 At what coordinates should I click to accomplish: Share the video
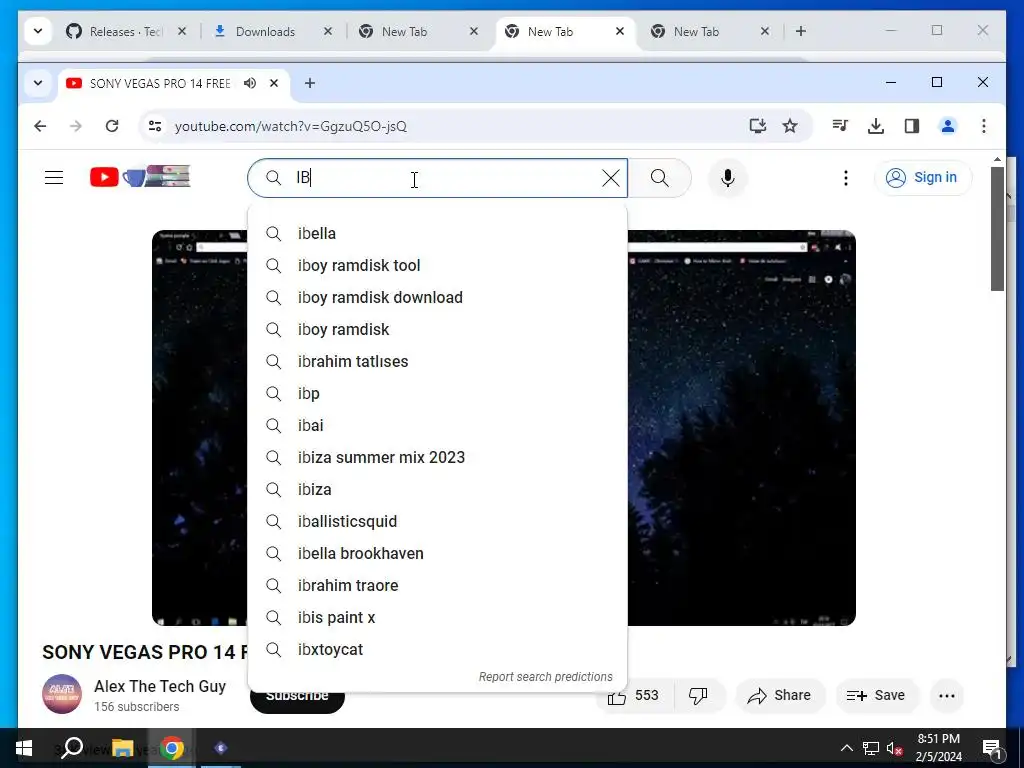tap(780, 696)
